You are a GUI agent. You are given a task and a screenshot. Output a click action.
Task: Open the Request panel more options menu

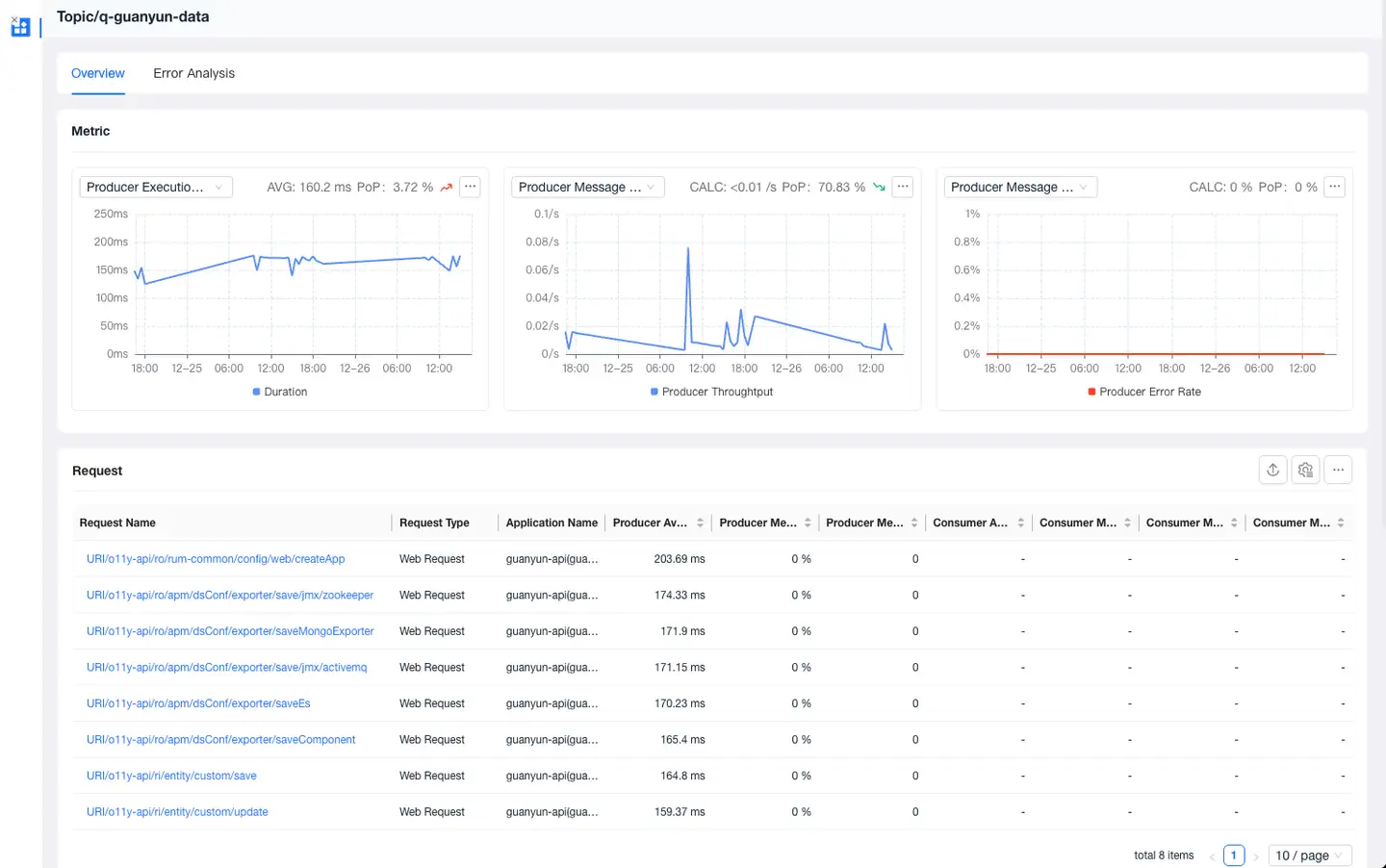(1338, 470)
